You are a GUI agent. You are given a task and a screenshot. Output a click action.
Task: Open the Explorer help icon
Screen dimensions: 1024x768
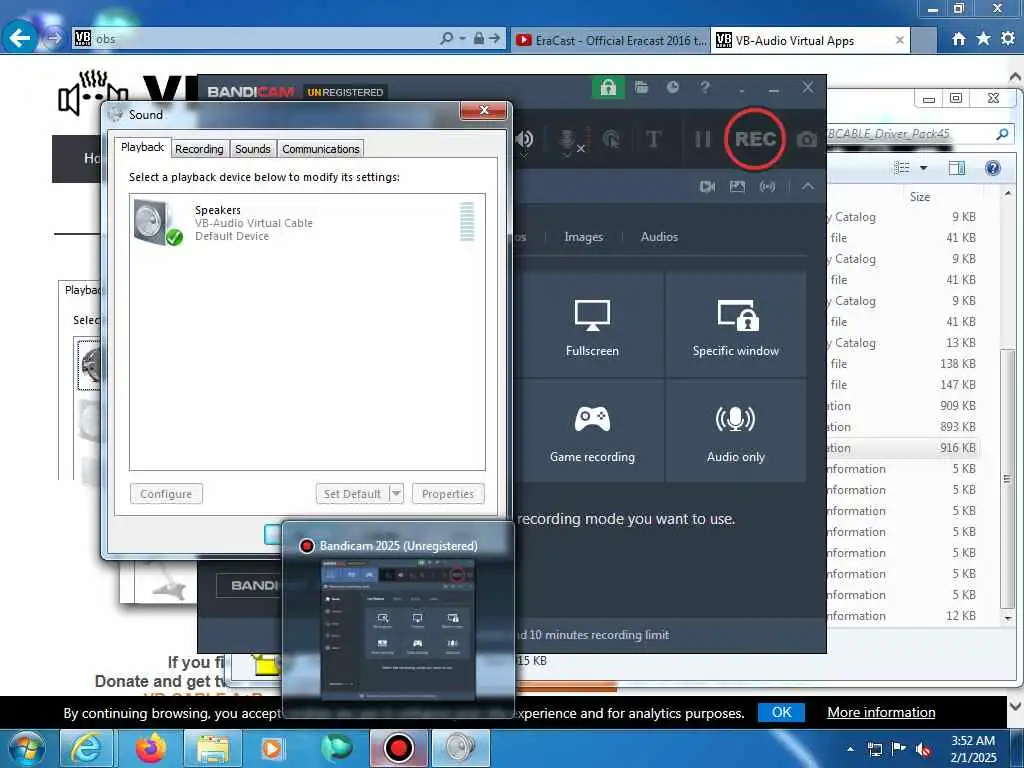pyautogui.click(x=993, y=168)
